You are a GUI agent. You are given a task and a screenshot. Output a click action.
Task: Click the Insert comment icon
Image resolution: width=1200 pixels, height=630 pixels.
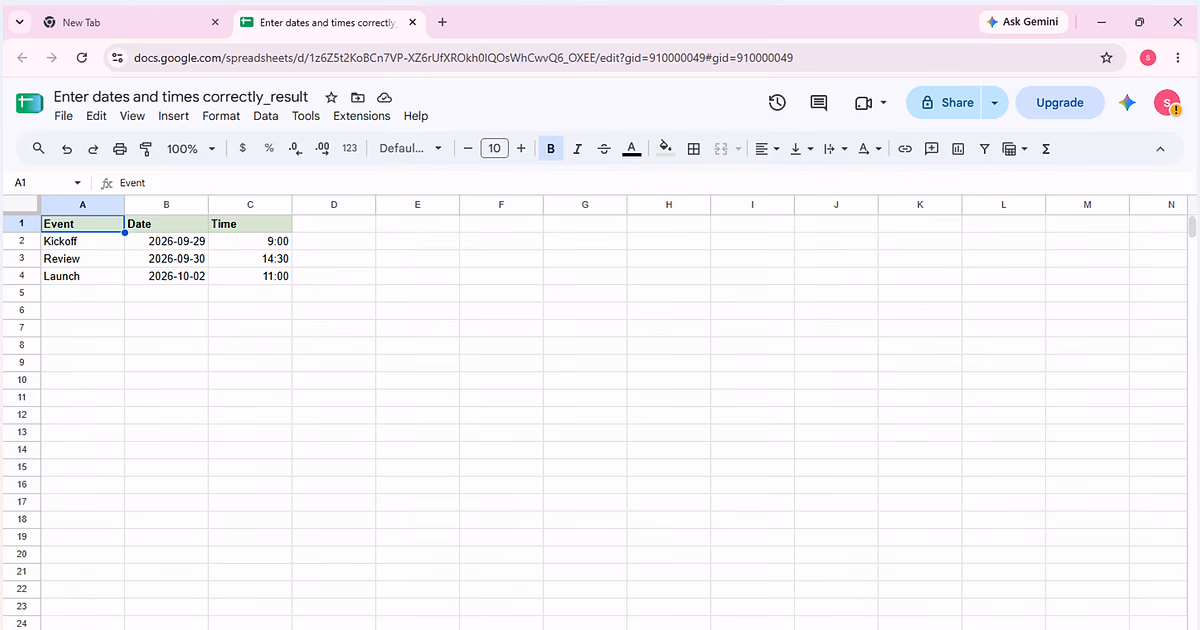pyautogui.click(x=932, y=148)
